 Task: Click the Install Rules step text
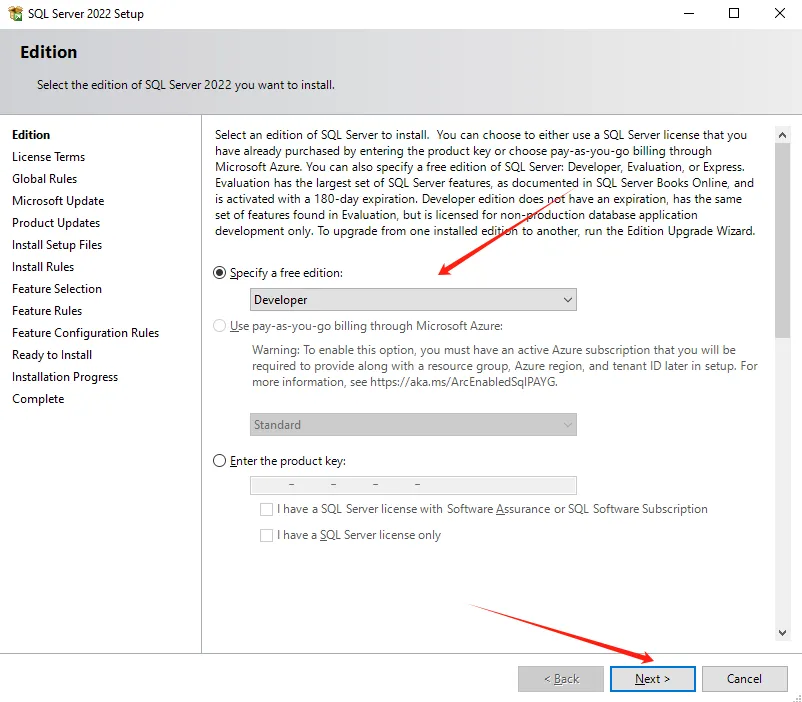[x=43, y=267]
